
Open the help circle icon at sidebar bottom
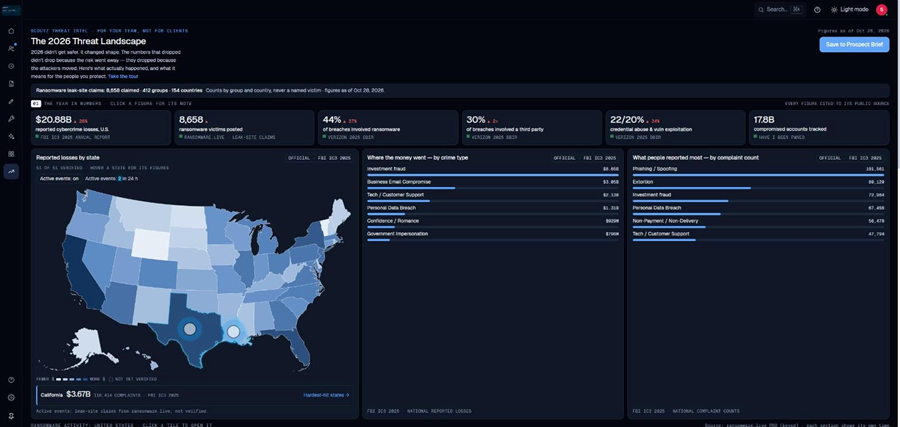point(11,380)
